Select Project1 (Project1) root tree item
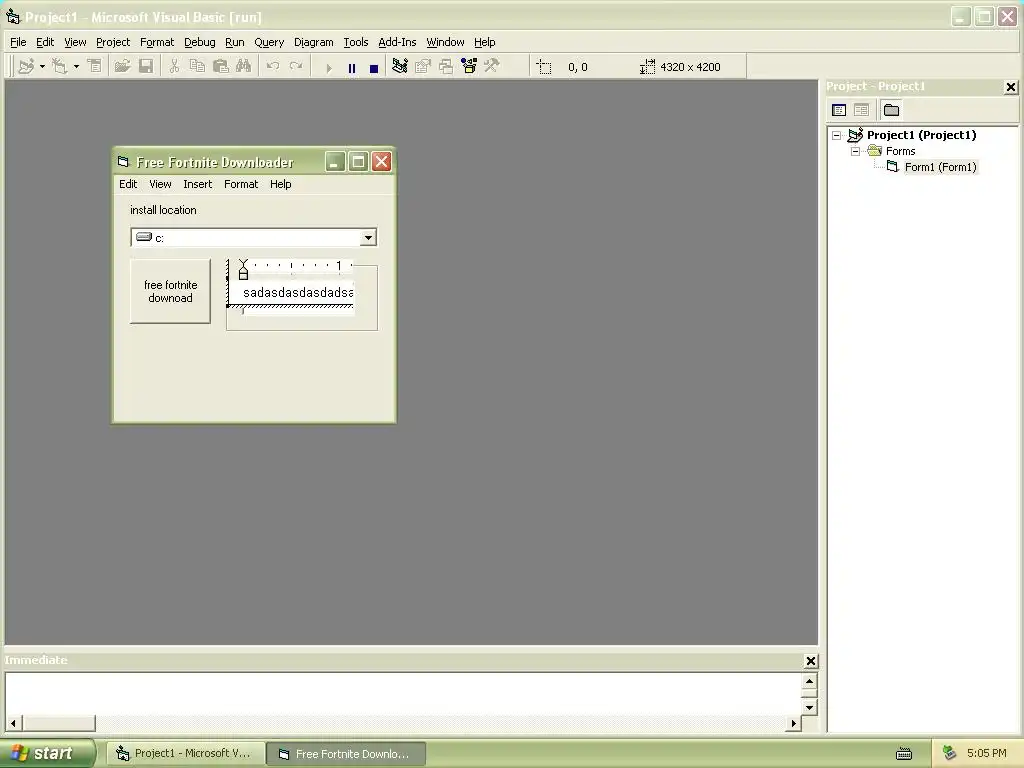The width and height of the screenshot is (1024, 768). tap(921, 135)
